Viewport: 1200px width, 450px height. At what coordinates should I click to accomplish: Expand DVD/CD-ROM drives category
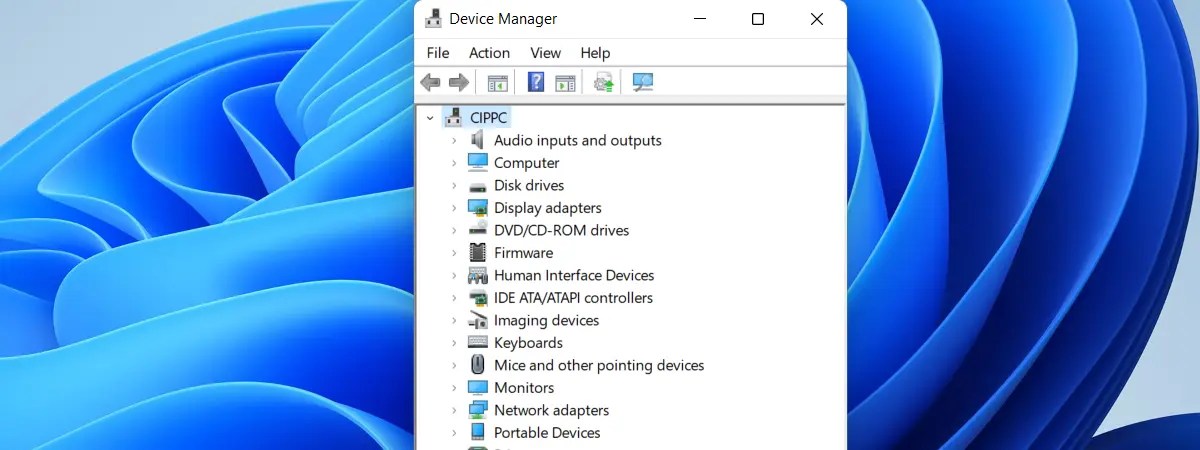453,231
